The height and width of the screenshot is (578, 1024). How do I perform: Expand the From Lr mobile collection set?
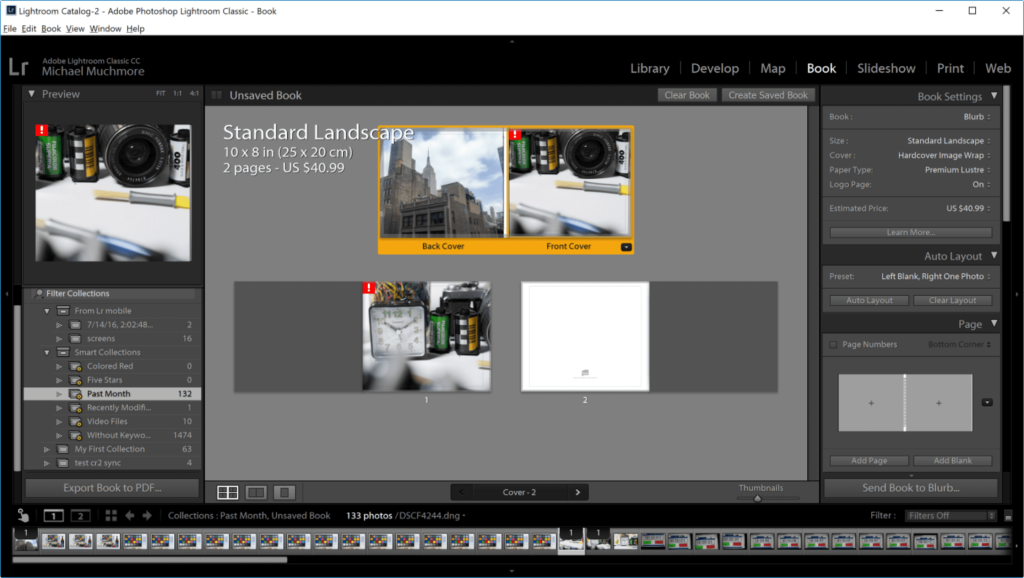[45, 311]
